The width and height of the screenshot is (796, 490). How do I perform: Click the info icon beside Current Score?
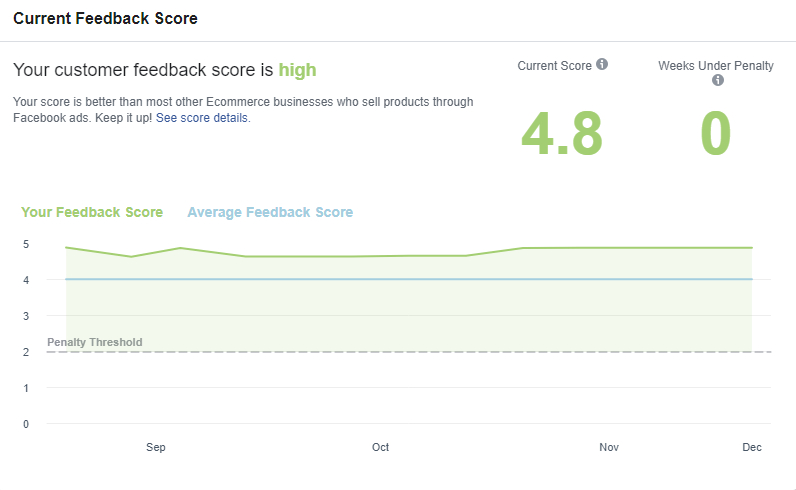pyautogui.click(x=602, y=65)
